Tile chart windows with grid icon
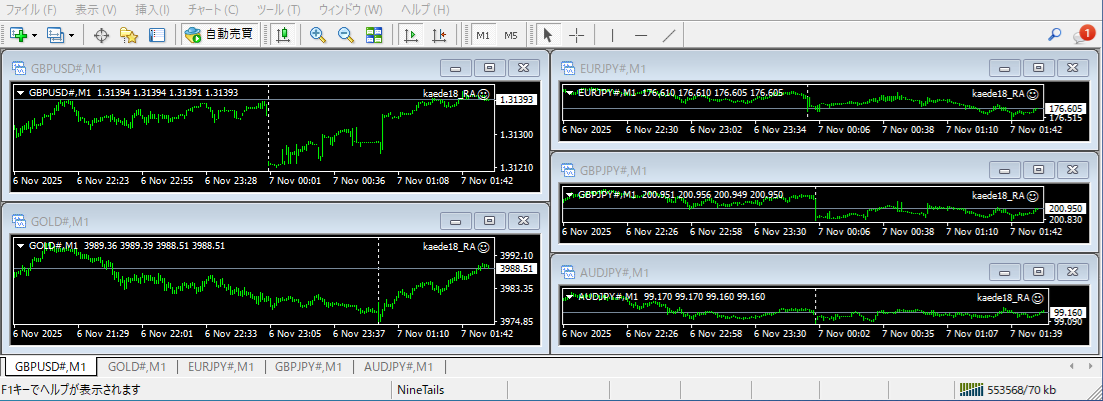 point(374,35)
